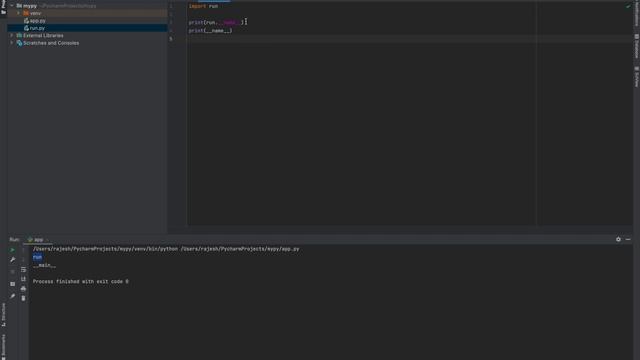Viewport: 640px width, 360px height.
Task: Collapse the mypy project root folder
Action: (12, 6)
